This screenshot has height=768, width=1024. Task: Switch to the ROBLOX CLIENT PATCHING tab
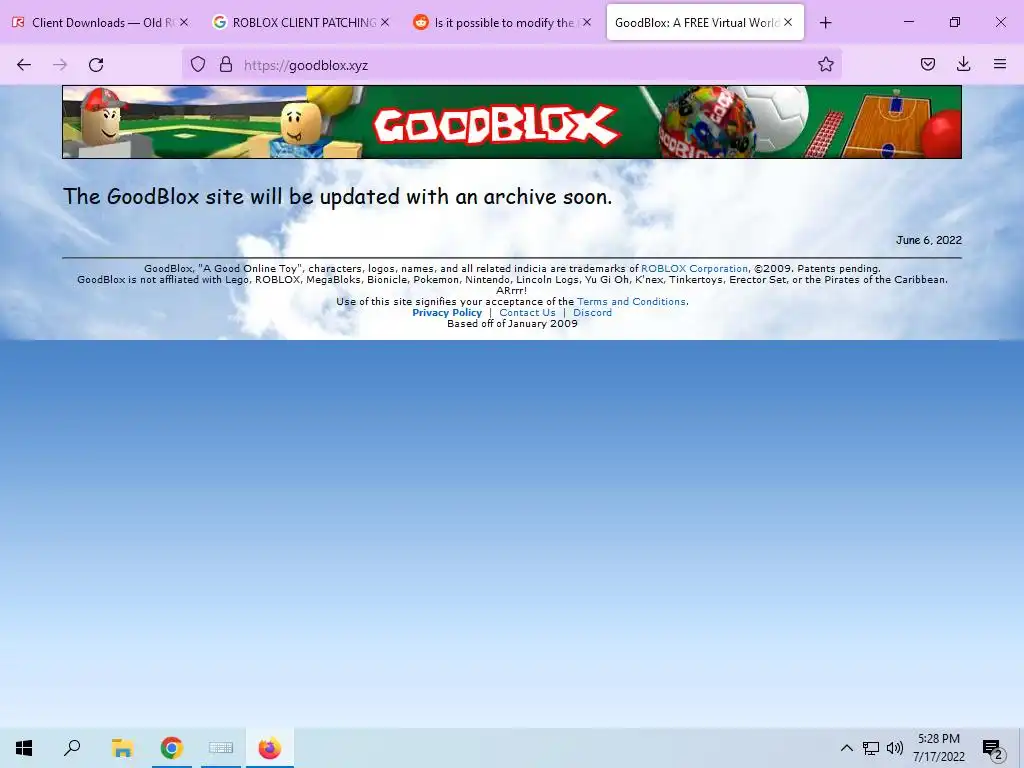click(300, 22)
